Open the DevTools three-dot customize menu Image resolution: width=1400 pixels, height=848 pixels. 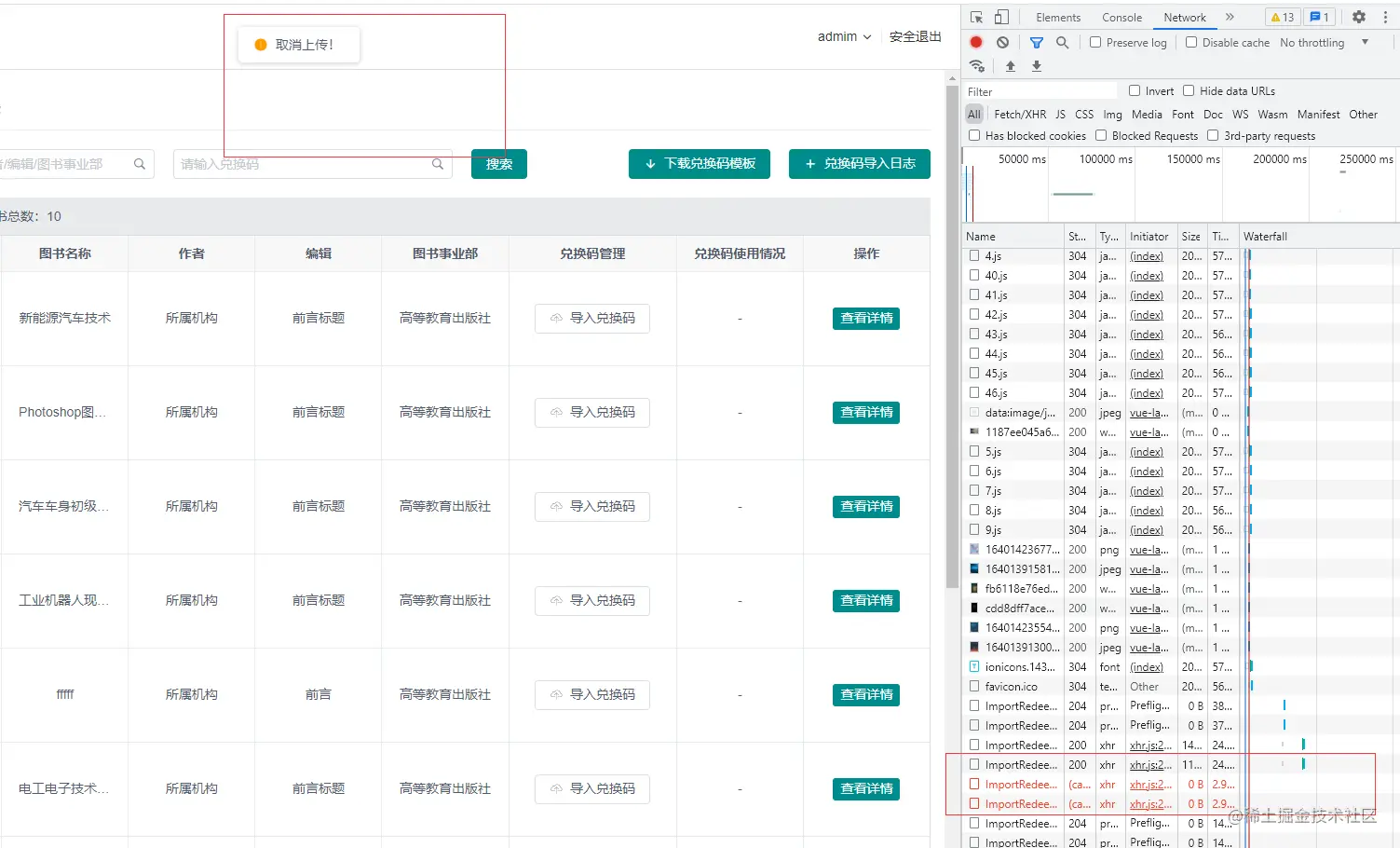click(x=1385, y=18)
